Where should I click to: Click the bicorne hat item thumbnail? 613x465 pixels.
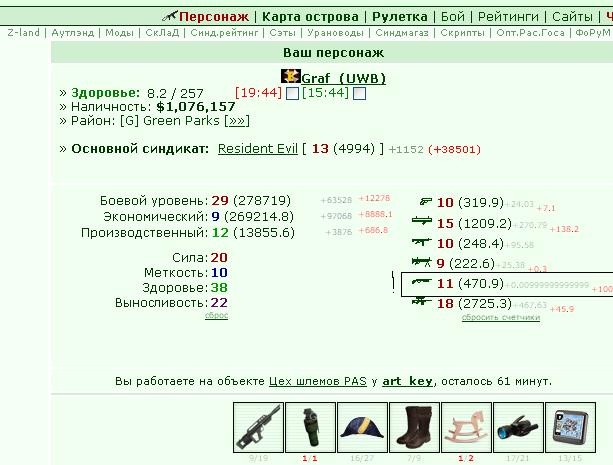click(x=362, y=427)
